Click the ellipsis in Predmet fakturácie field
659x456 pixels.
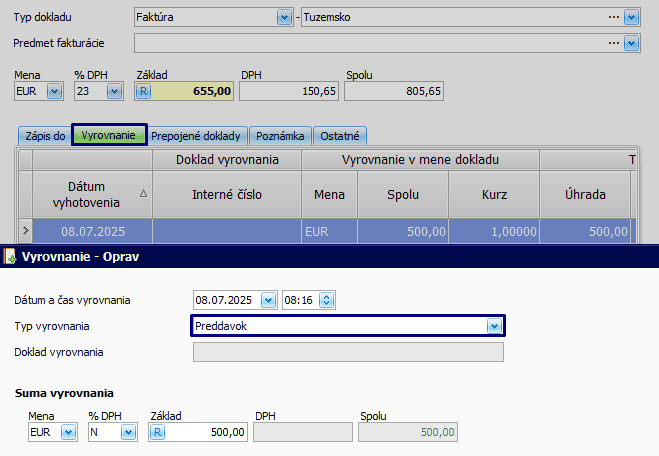pos(612,43)
